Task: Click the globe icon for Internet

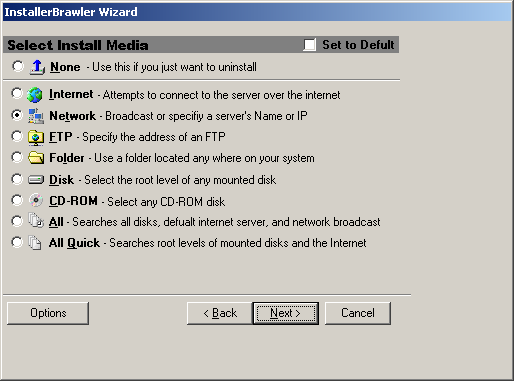Action: point(35,95)
